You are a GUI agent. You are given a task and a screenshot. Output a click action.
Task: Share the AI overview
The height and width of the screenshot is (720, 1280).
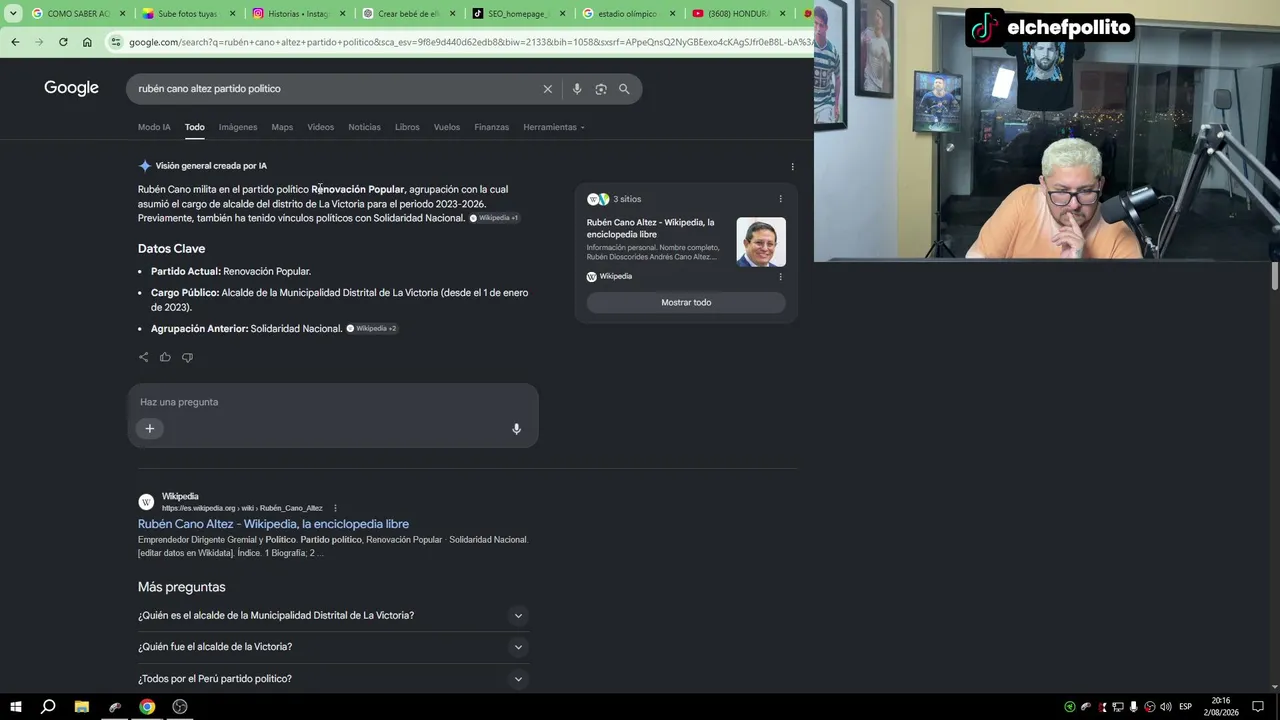144,357
